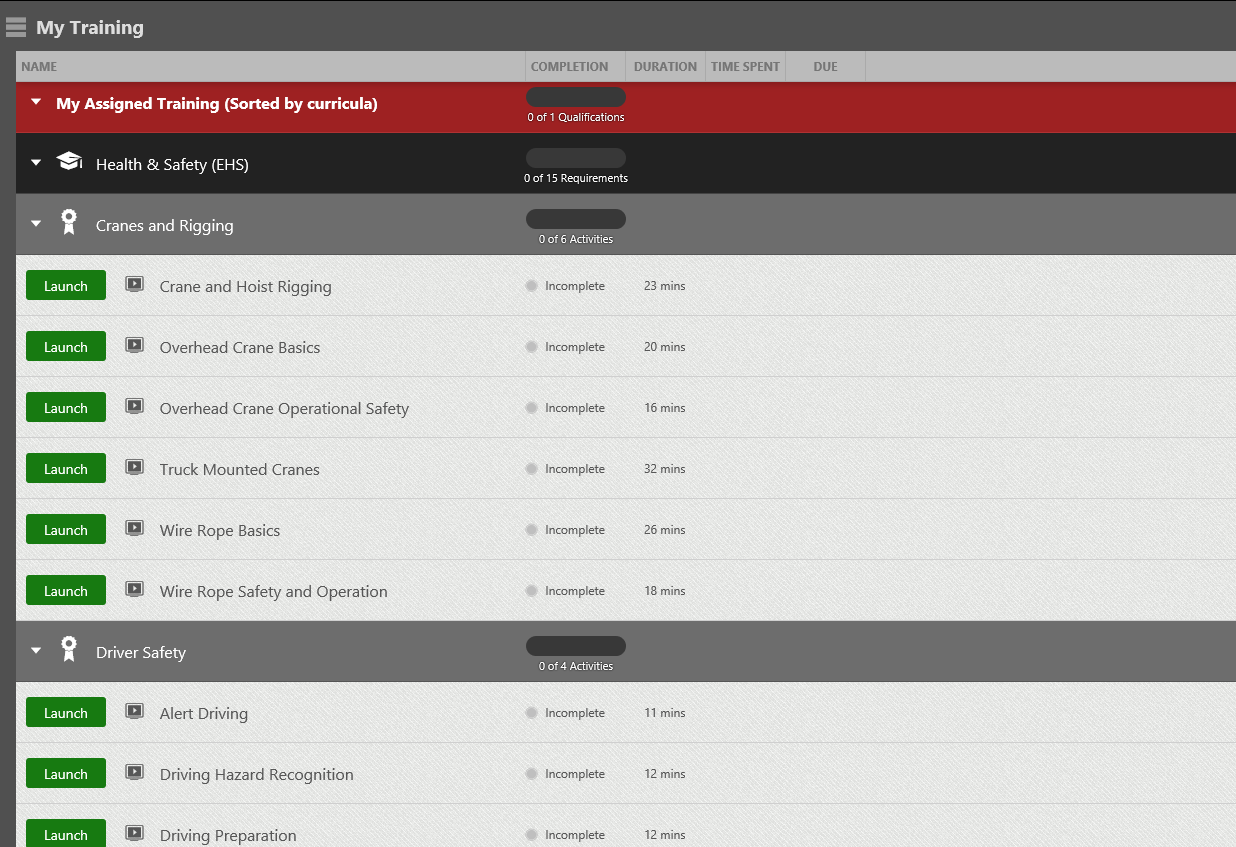Click the video icon for Overhead Crane Operational Safety
This screenshot has height=847, width=1236.
pos(135,407)
